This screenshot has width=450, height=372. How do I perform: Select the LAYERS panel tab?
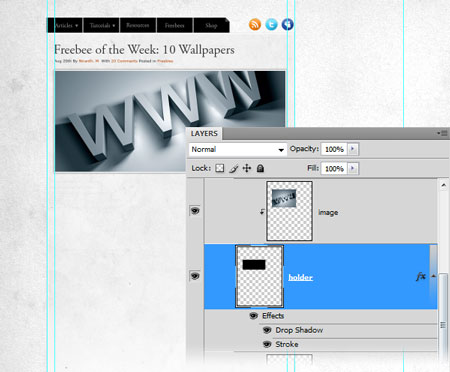204,133
